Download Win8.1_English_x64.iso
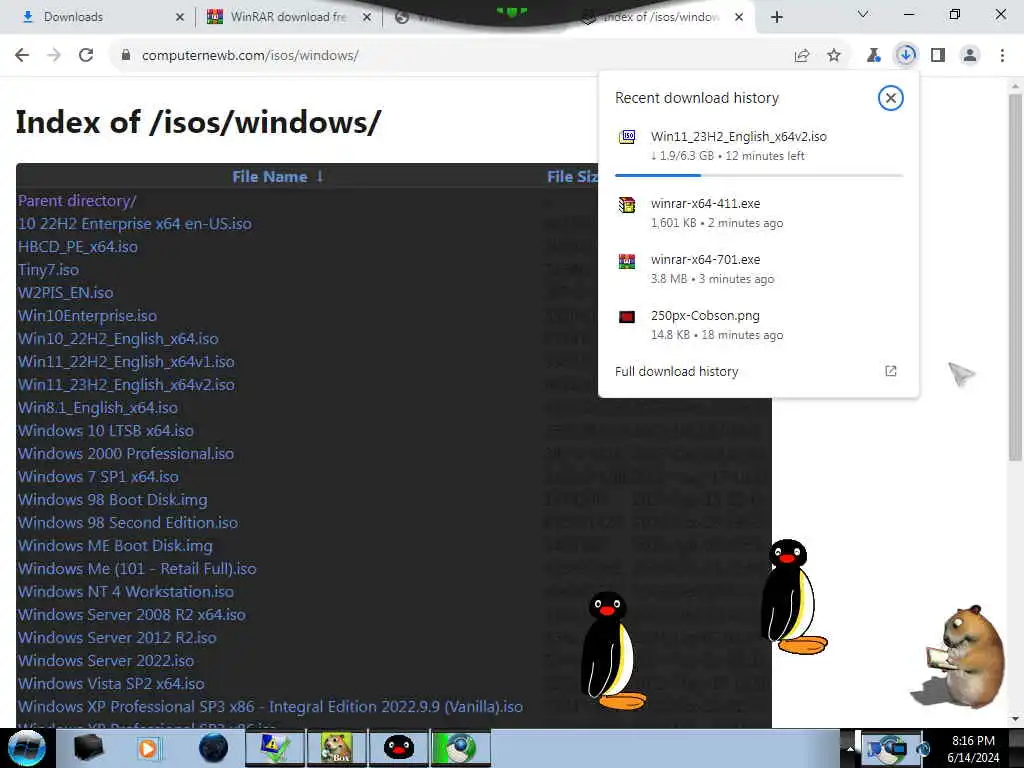Image resolution: width=1024 pixels, height=768 pixels. (98, 408)
